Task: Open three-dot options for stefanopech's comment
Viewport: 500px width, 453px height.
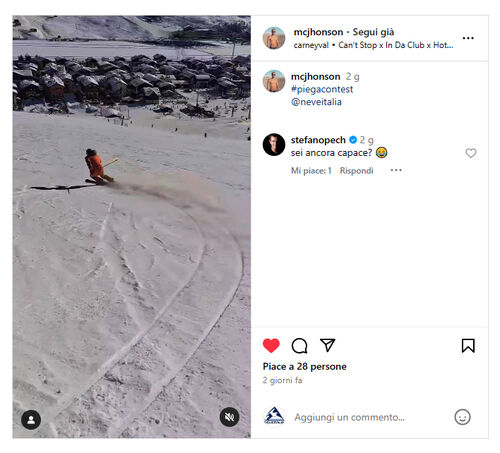Action: pos(396,170)
